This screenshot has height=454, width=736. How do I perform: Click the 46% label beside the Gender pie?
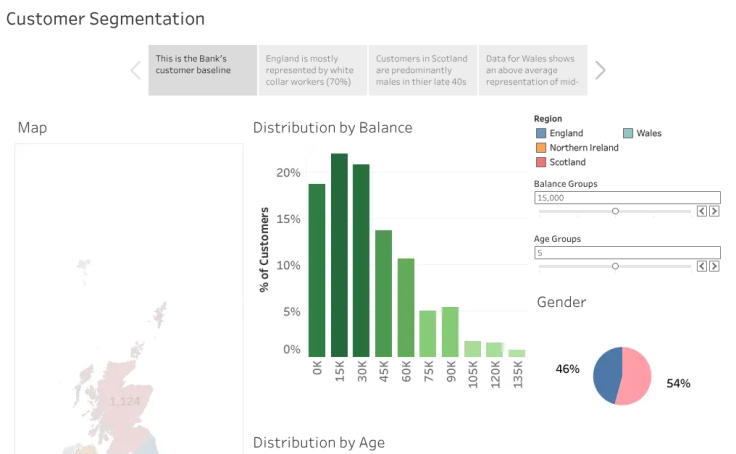click(567, 369)
